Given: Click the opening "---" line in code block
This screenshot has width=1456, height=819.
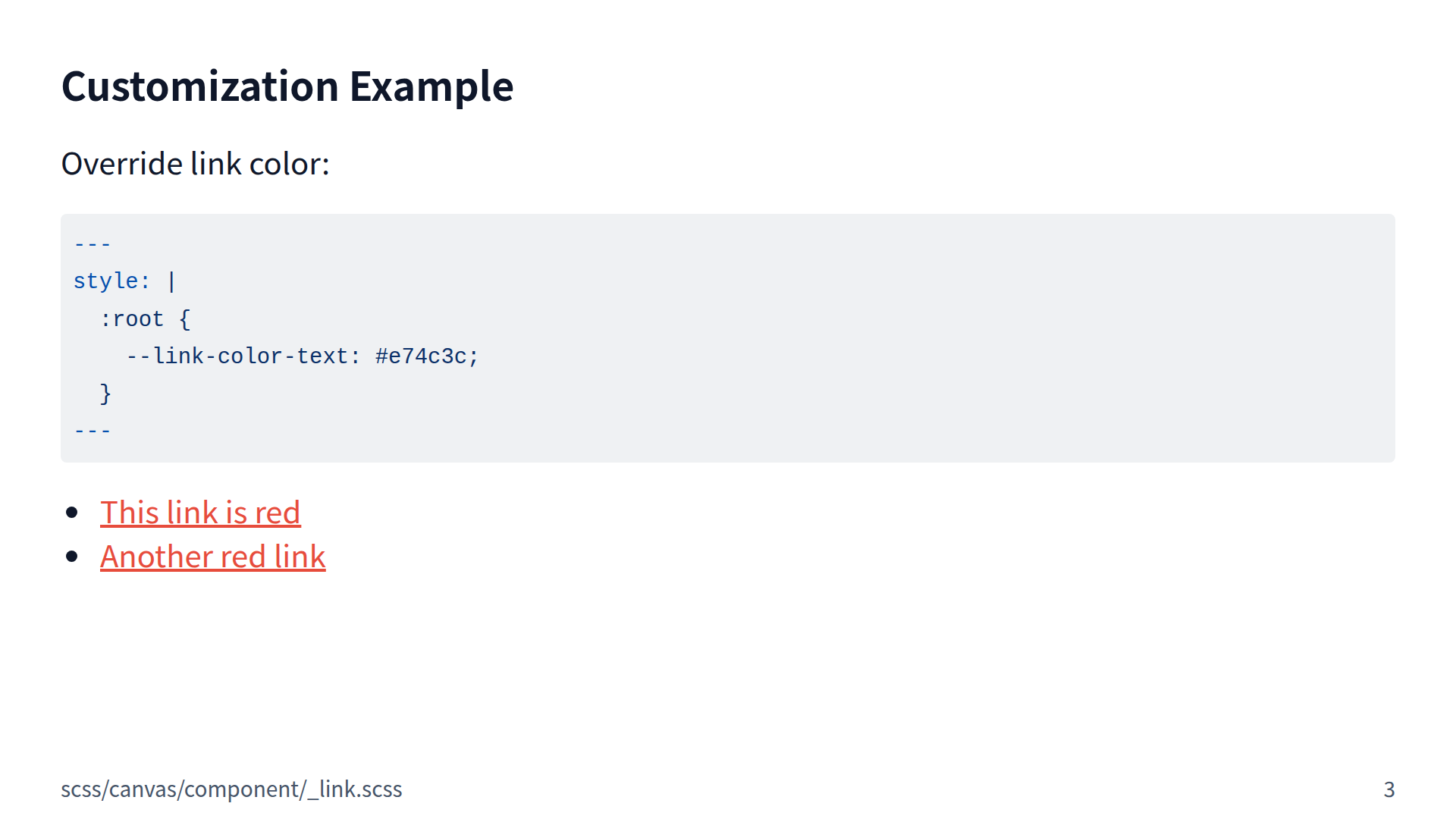Looking at the screenshot, I should click(93, 244).
